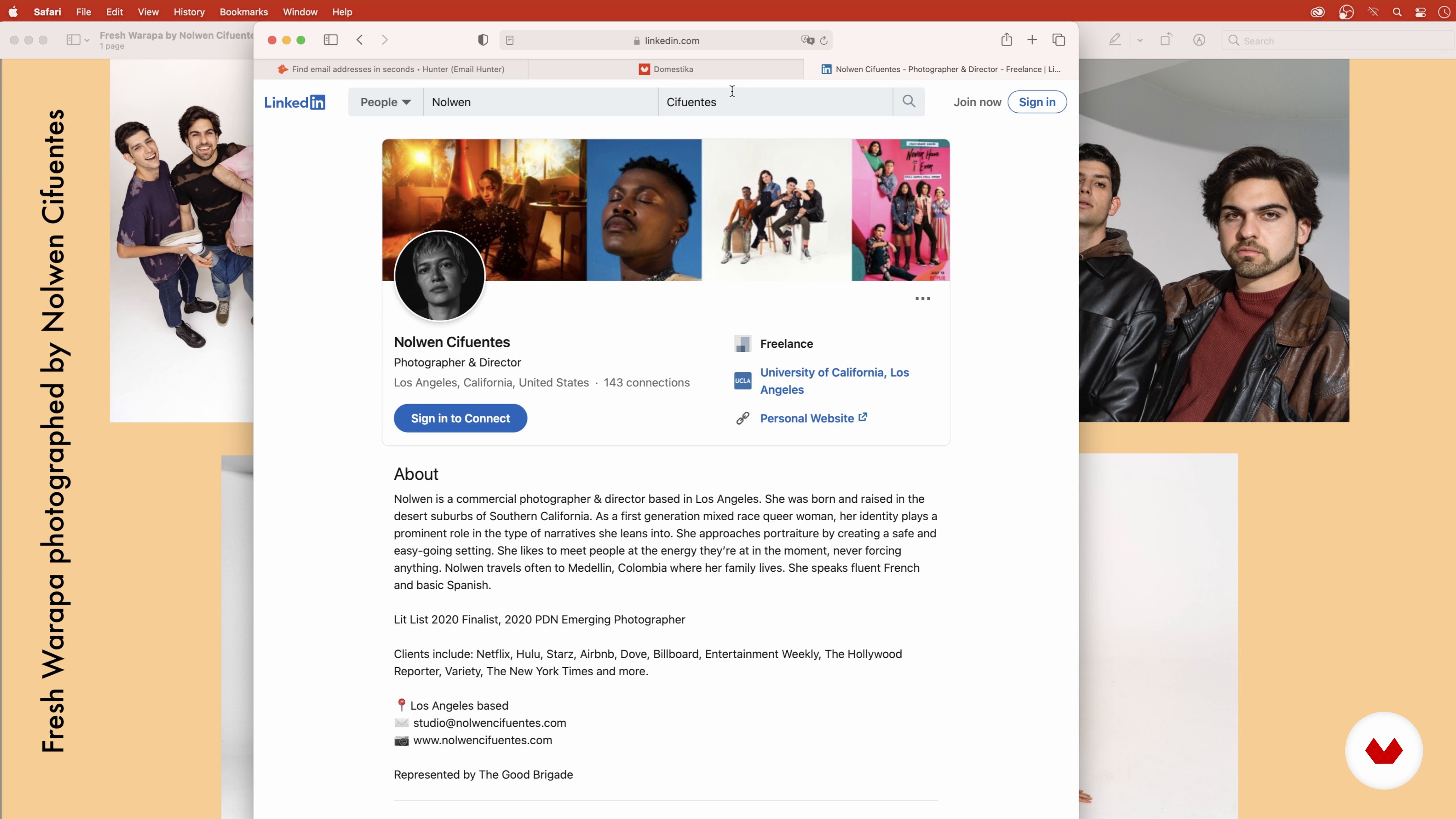Click the first name field containing Nolwen

tap(540, 102)
